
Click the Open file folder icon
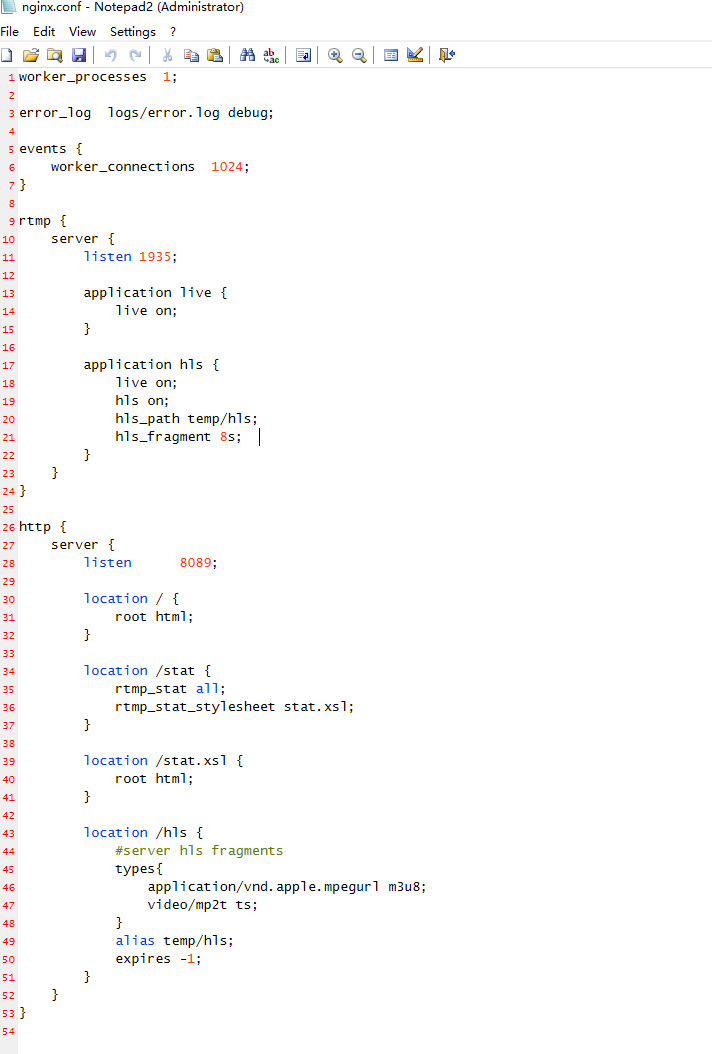coord(30,55)
